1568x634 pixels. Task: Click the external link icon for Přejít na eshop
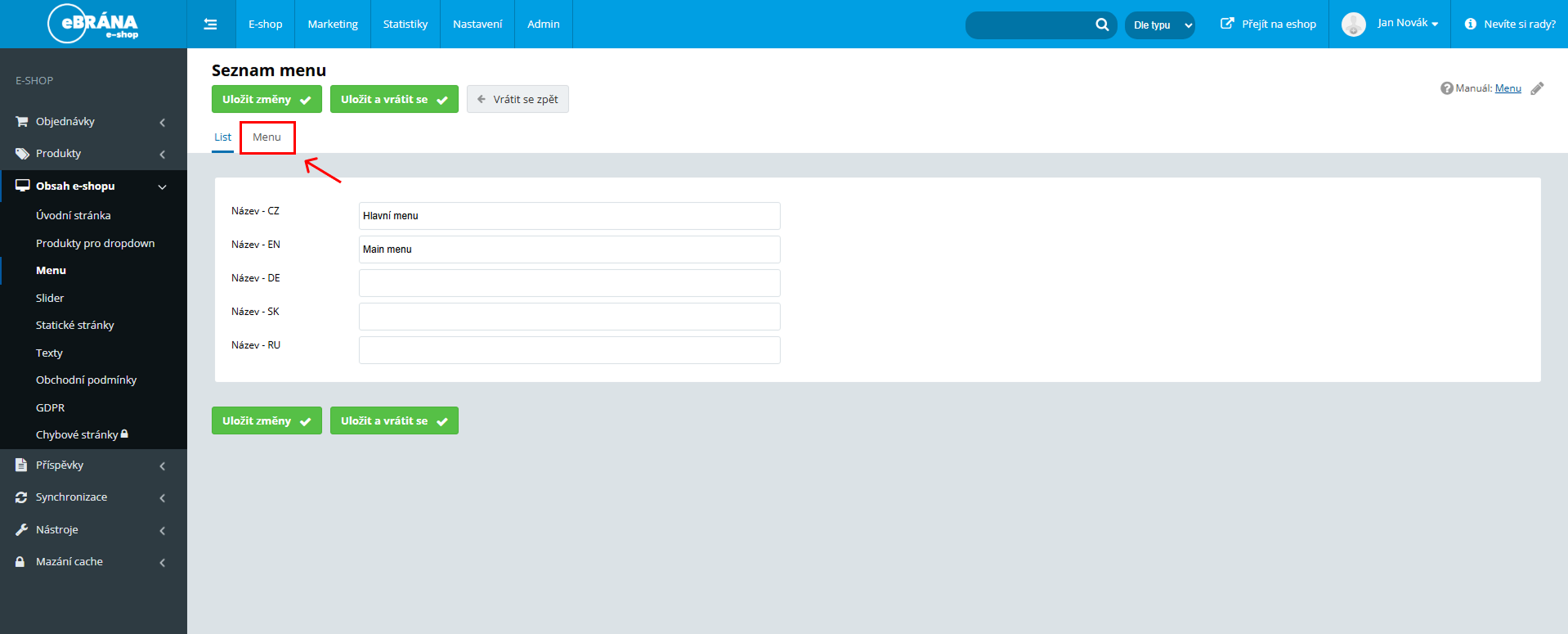(x=1227, y=24)
